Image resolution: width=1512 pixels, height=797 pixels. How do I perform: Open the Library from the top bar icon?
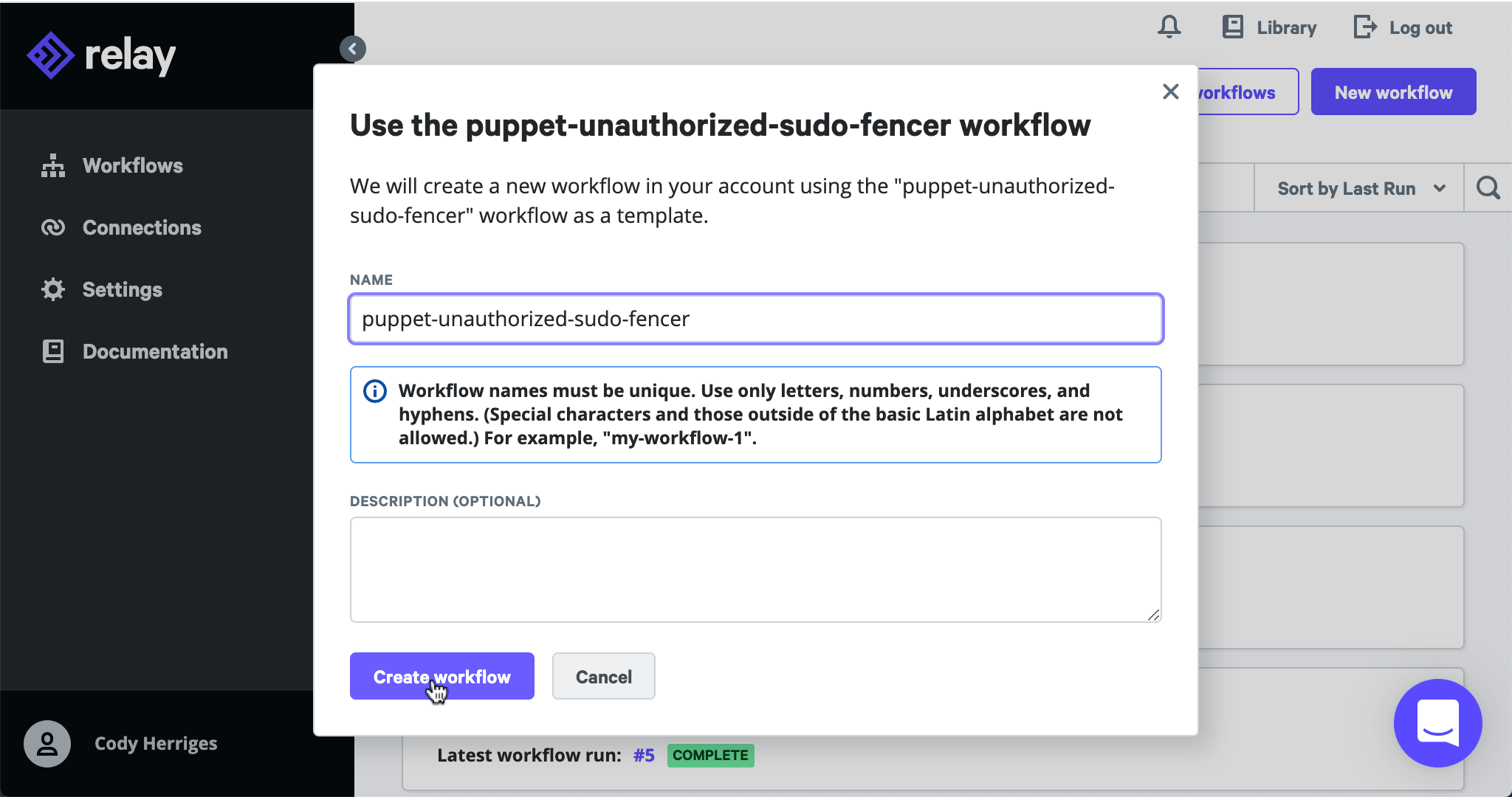[x=1231, y=27]
